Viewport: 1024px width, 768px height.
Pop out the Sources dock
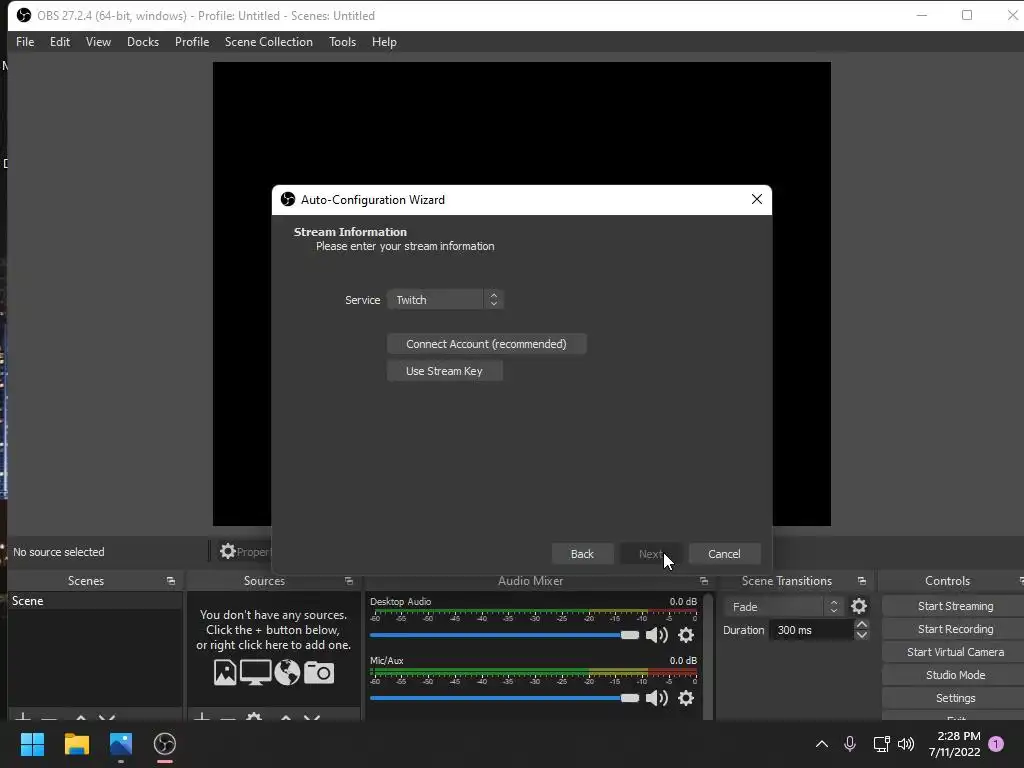(x=349, y=581)
